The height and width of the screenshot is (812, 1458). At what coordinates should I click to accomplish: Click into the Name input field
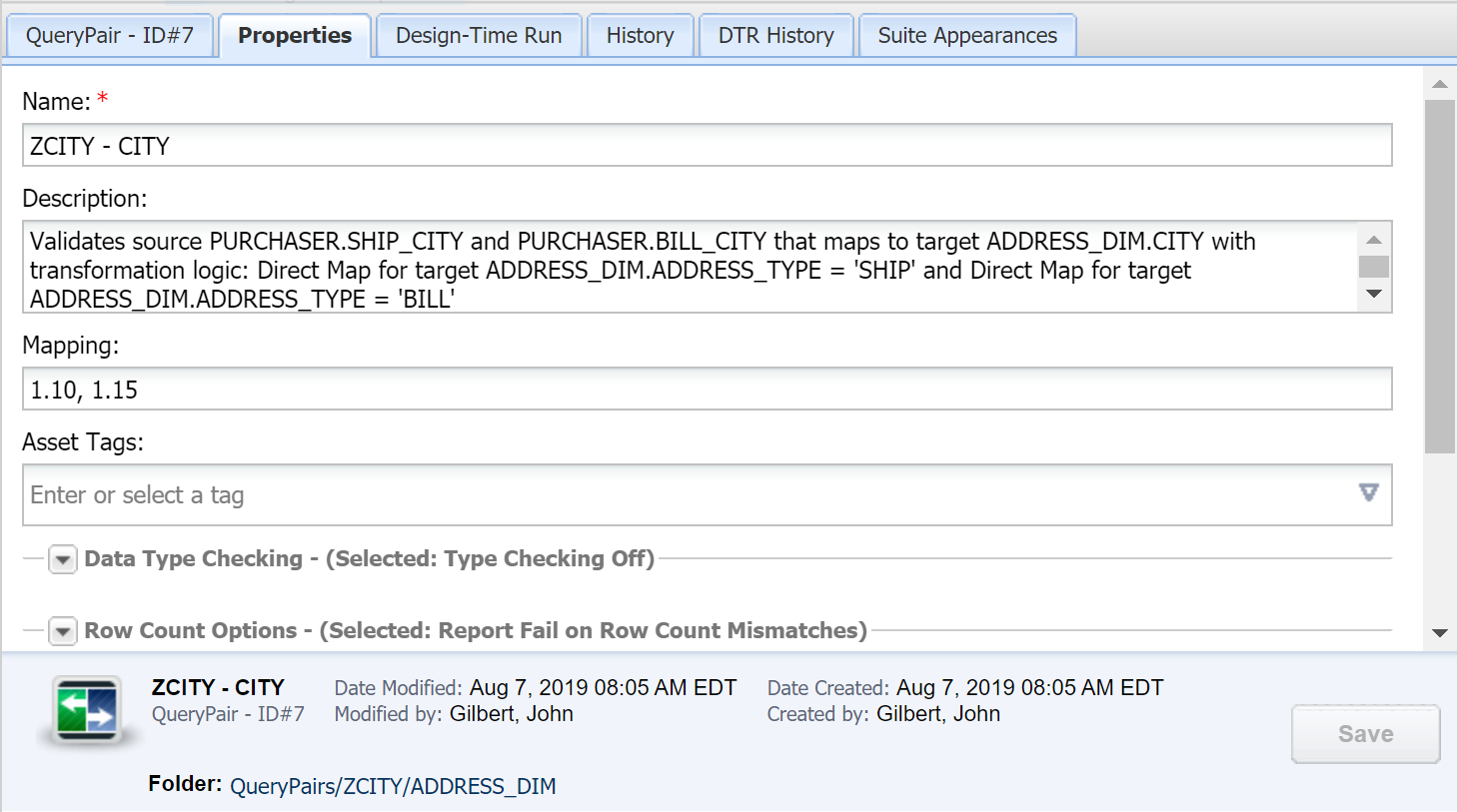[x=707, y=146]
